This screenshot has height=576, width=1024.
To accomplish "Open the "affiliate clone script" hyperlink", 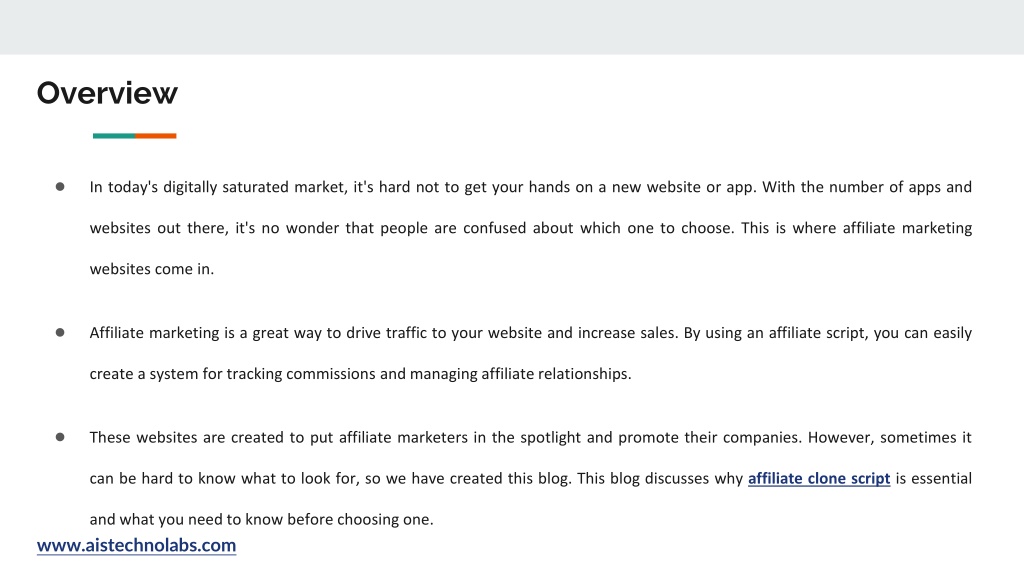I will click(819, 479).
